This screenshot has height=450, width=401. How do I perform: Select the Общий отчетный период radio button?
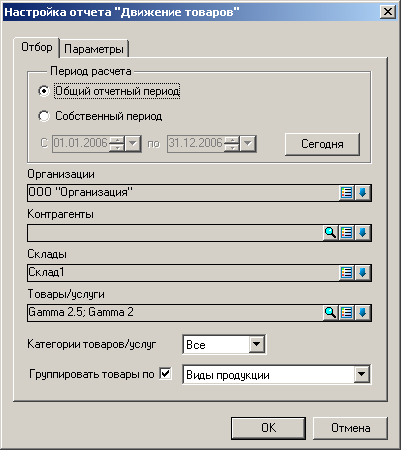[x=44, y=91]
